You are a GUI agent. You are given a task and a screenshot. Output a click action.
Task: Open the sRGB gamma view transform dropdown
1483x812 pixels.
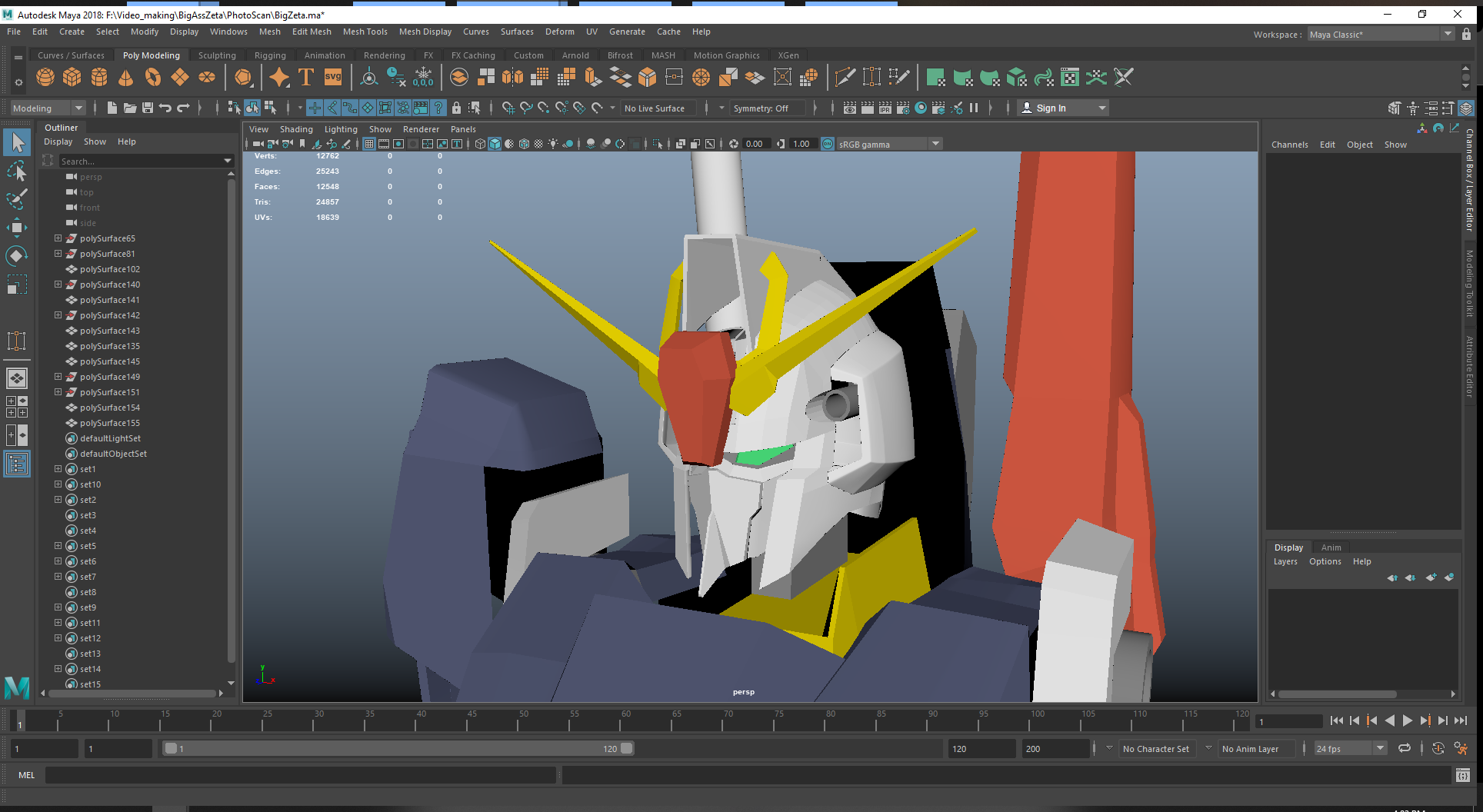[x=888, y=144]
